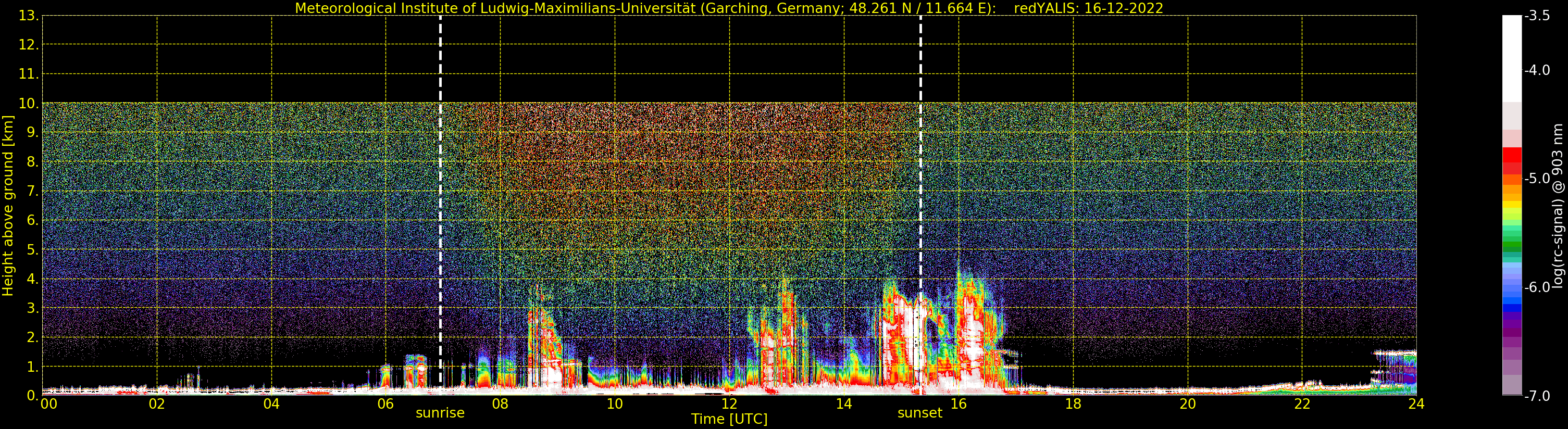
Task: Click the '-4.0' colorbar tick label
Action: pyautogui.click(x=1536, y=70)
